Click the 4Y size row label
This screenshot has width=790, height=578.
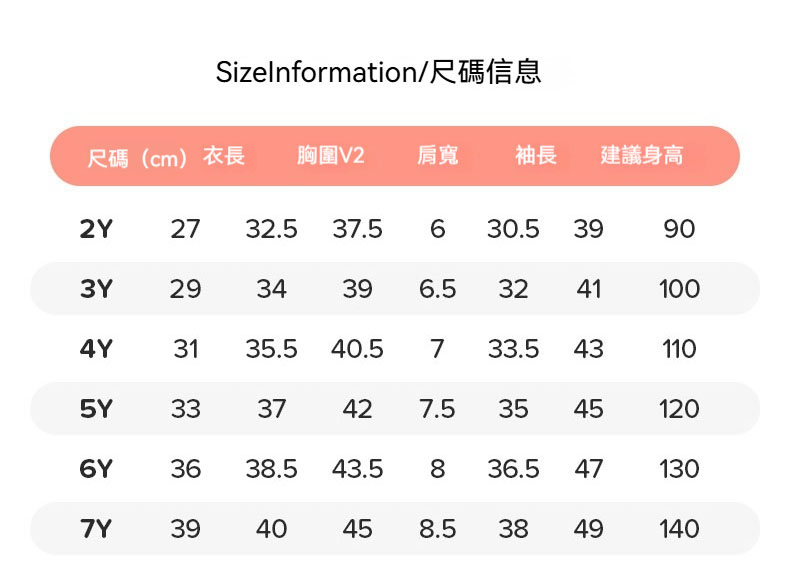tap(96, 349)
